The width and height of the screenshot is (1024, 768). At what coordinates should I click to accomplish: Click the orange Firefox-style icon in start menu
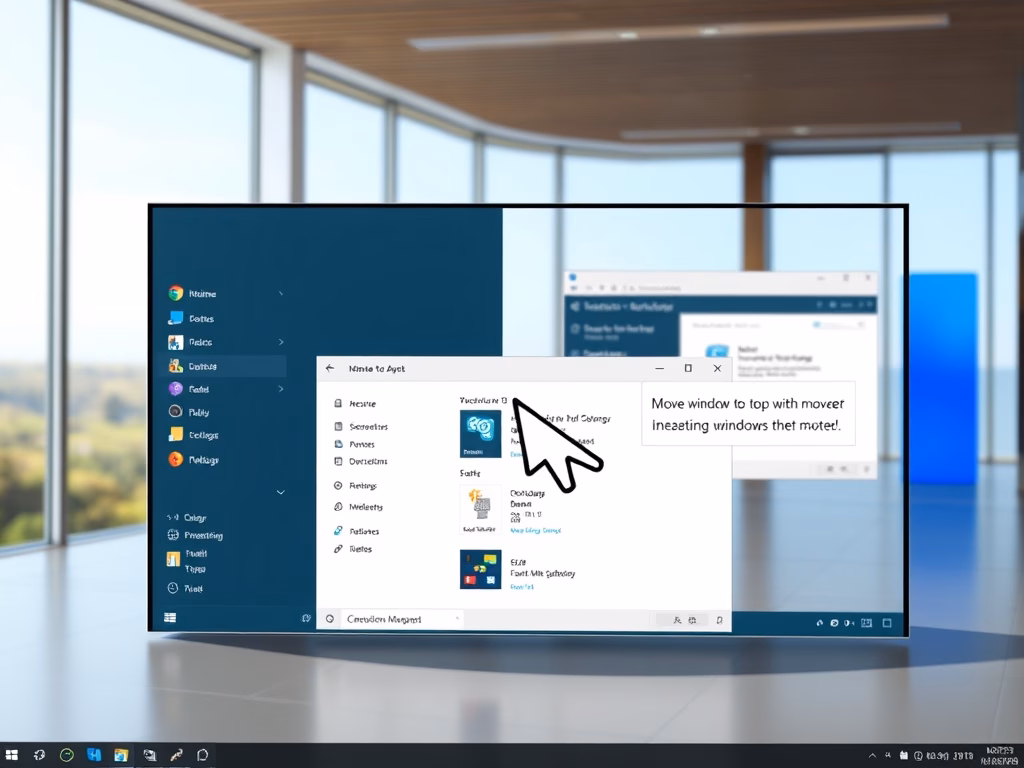pyautogui.click(x=176, y=459)
